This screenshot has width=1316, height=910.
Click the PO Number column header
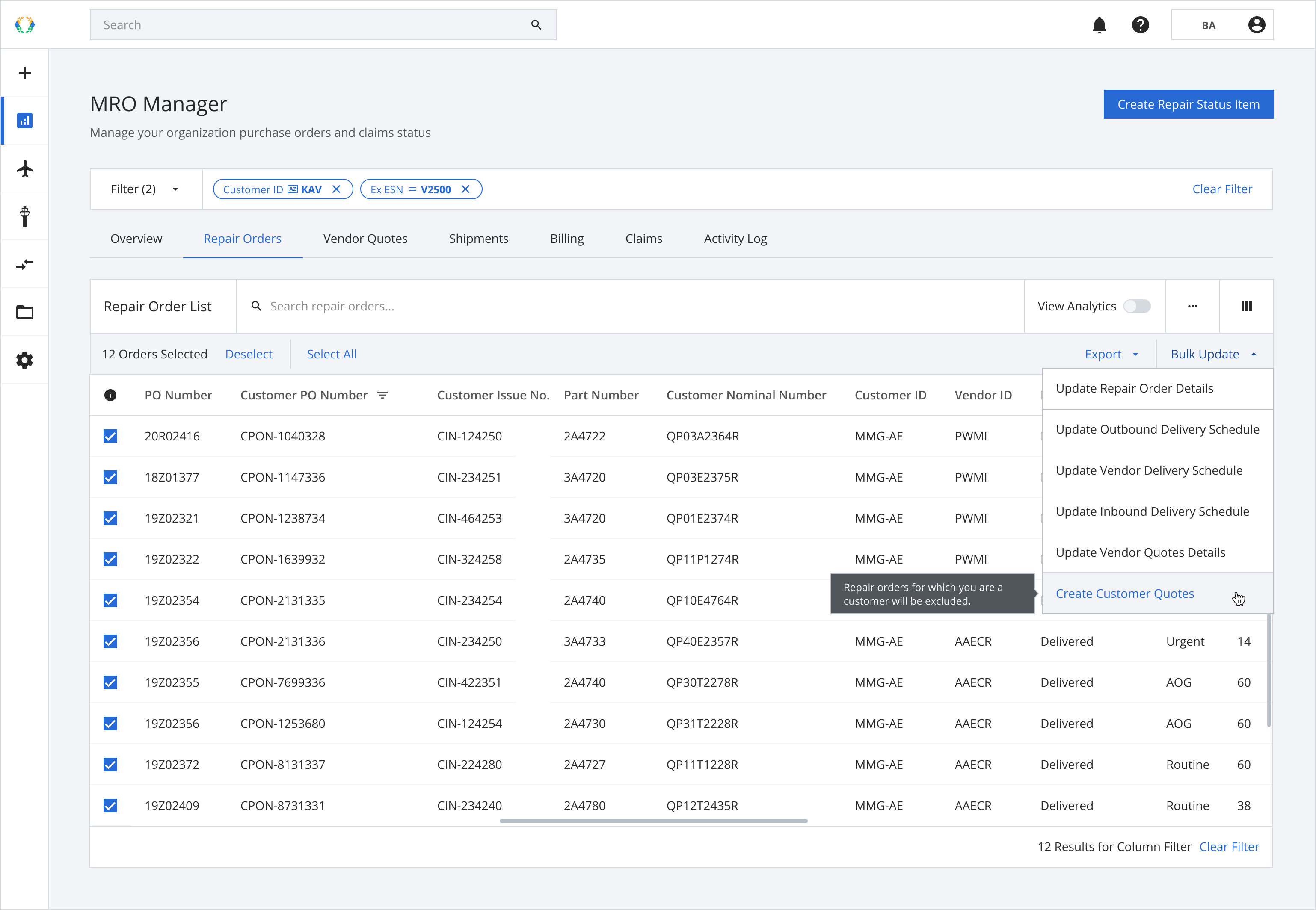[178, 395]
